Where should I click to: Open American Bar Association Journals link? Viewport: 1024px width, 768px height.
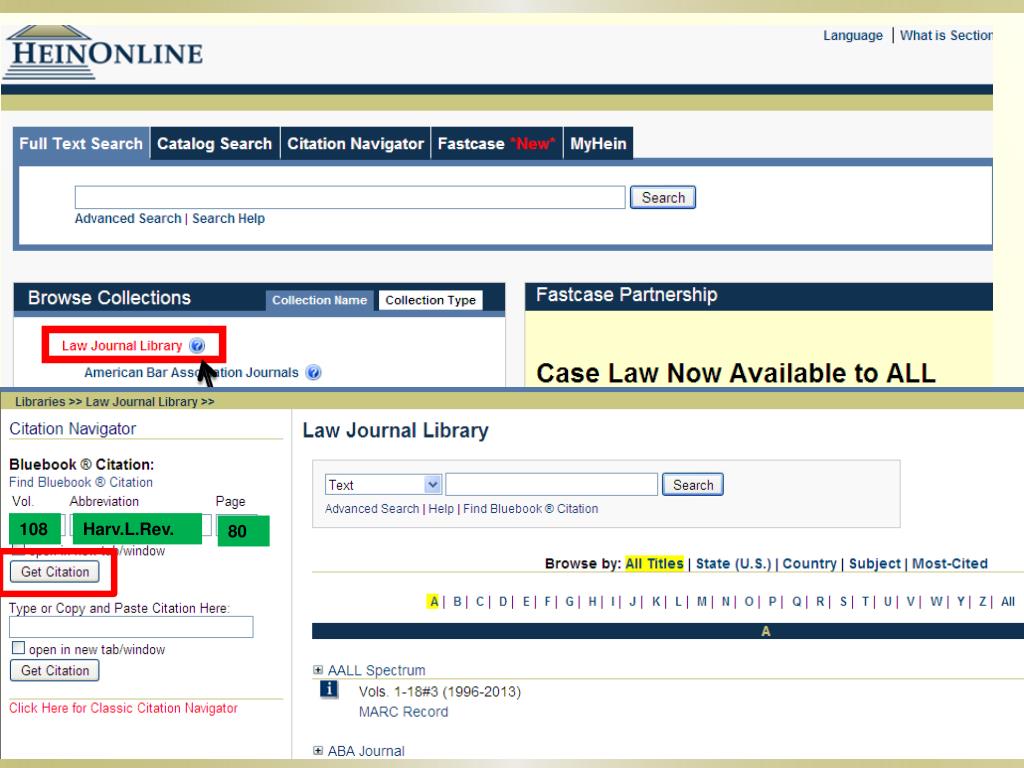click(191, 372)
